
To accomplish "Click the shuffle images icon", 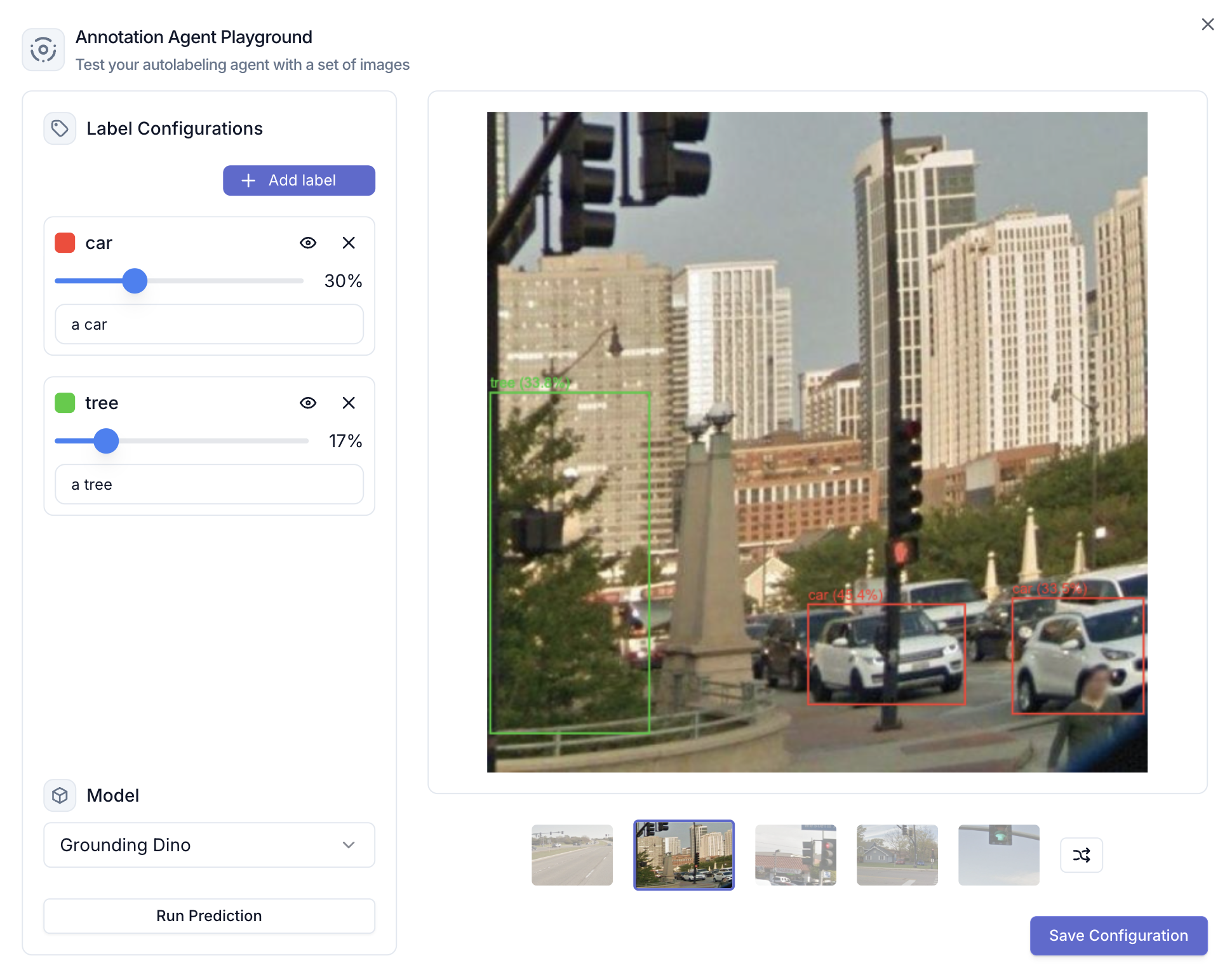I will coord(1081,855).
